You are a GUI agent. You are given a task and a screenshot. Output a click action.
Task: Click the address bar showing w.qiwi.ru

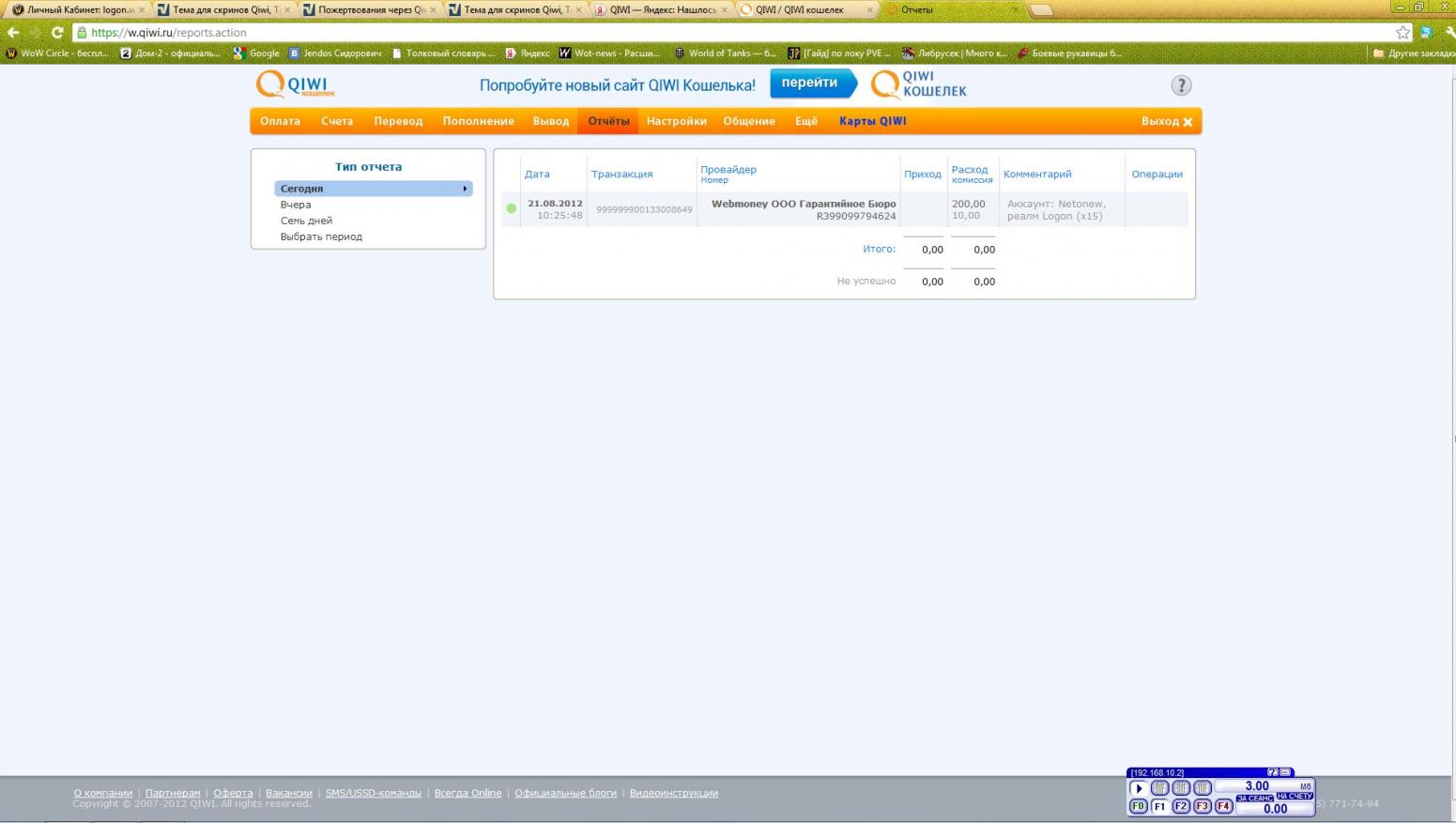657,33
